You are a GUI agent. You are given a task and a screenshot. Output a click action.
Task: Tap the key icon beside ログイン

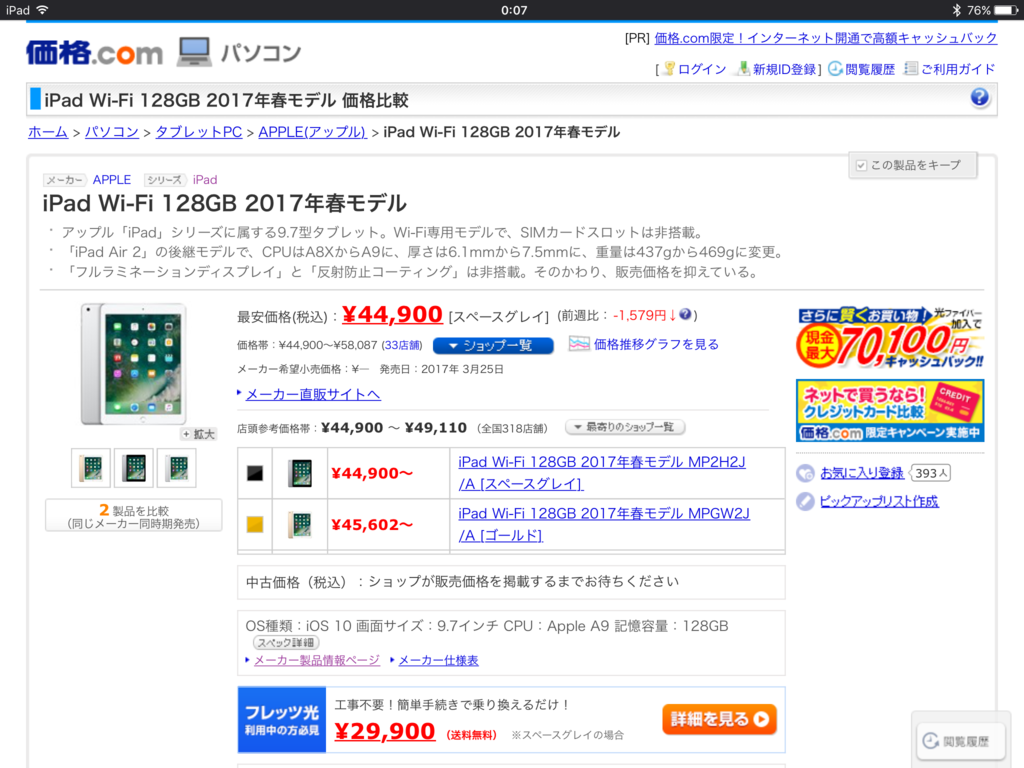(x=669, y=69)
